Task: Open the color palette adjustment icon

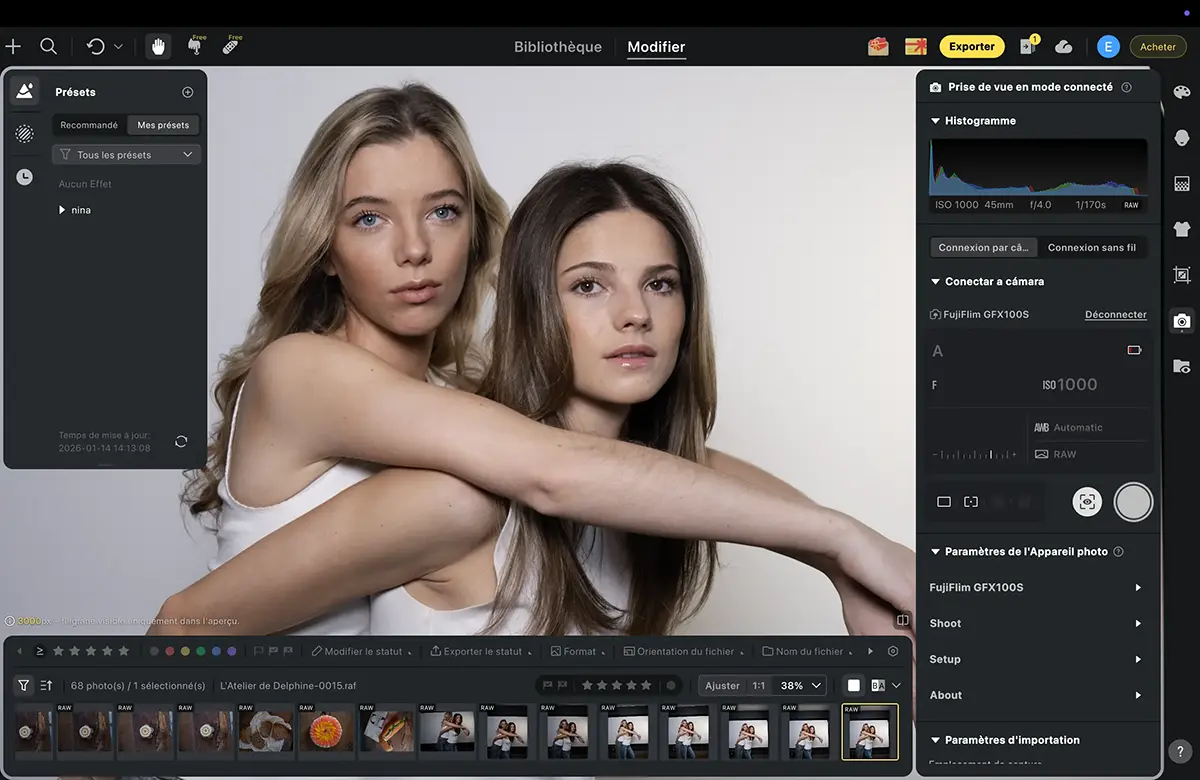Action: (x=1182, y=92)
